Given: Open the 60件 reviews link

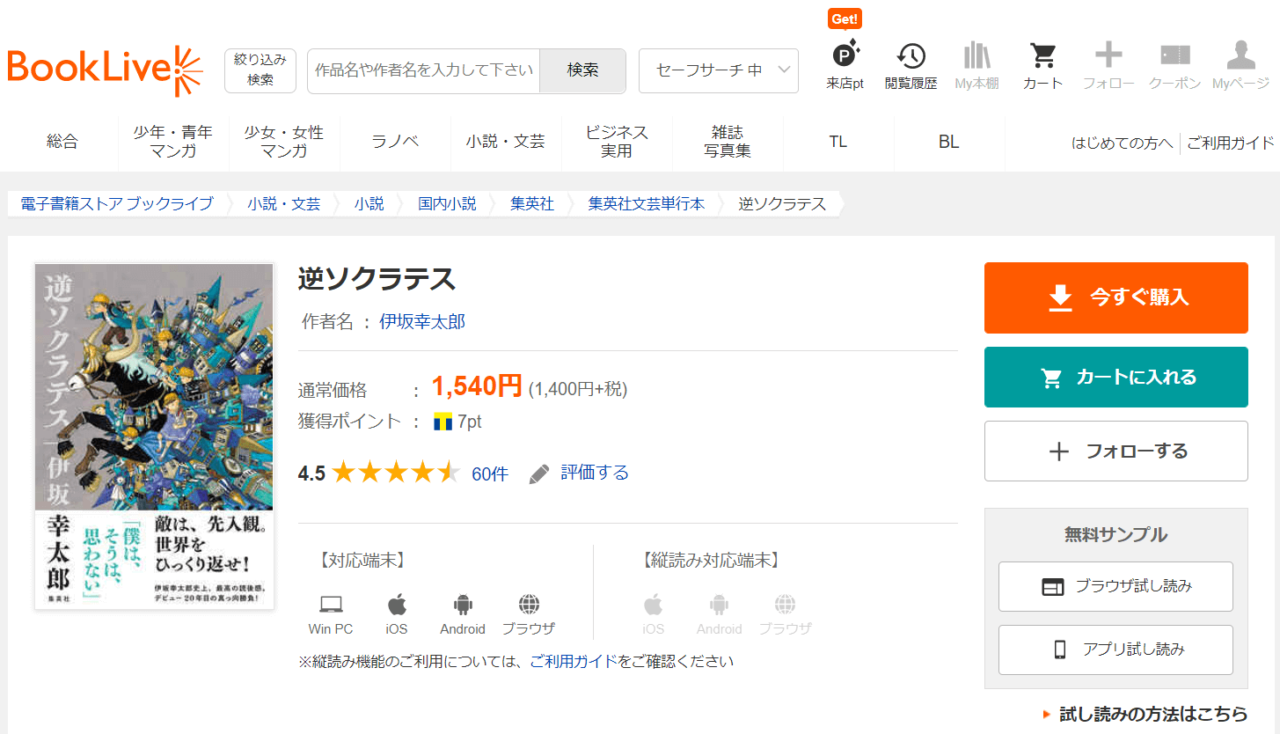Looking at the screenshot, I should [x=490, y=474].
